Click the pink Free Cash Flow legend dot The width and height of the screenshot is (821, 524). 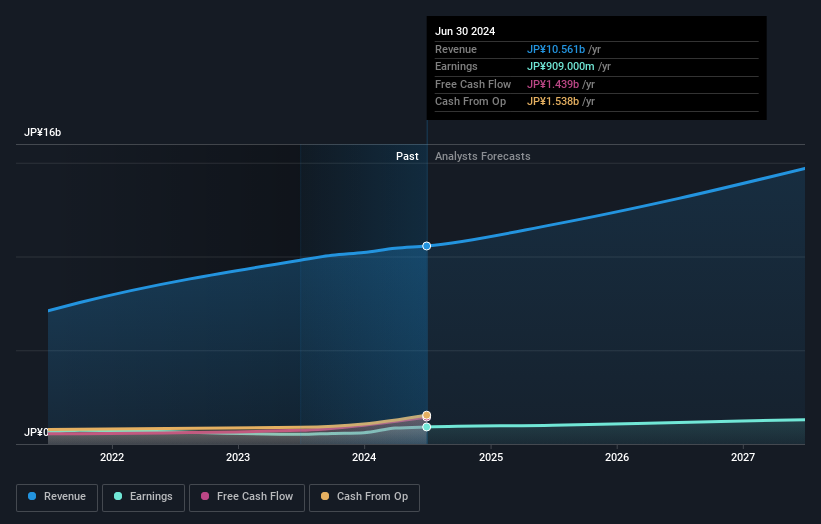[205, 496]
